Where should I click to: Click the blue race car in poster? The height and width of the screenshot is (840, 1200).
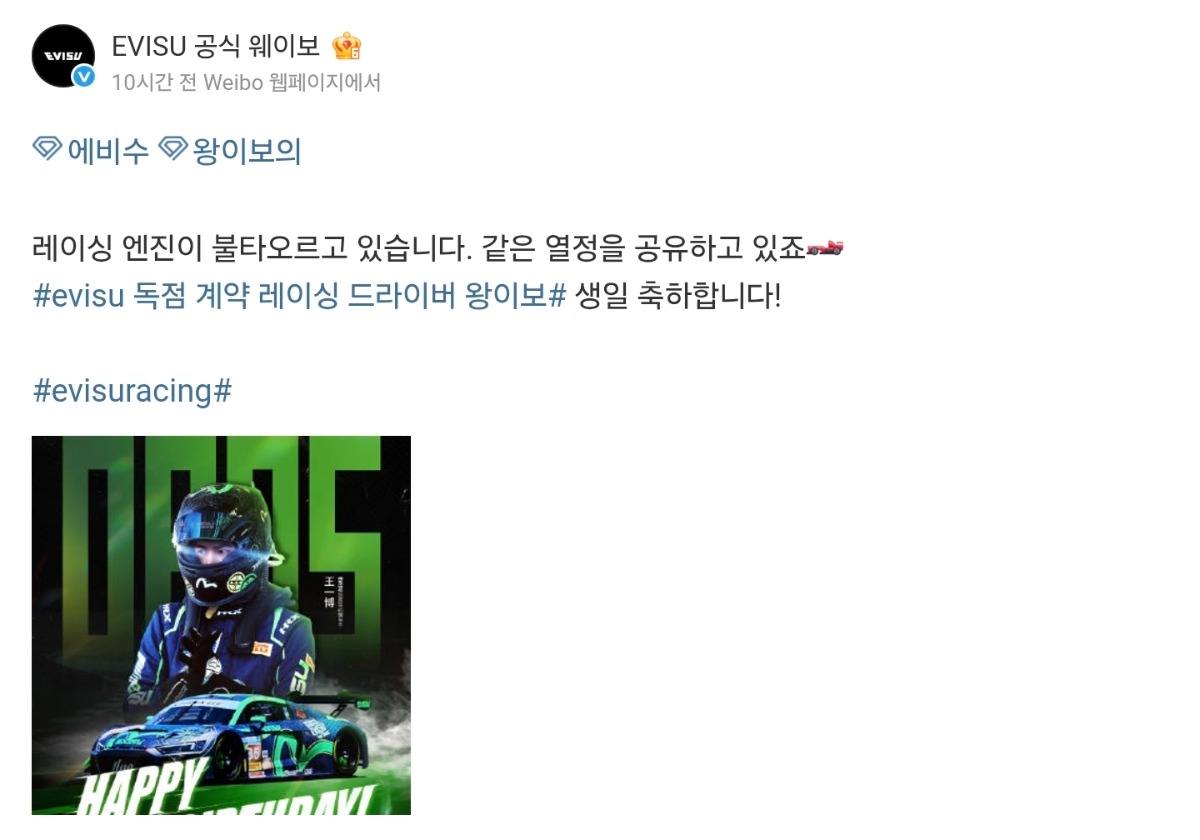click(x=232, y=740)
